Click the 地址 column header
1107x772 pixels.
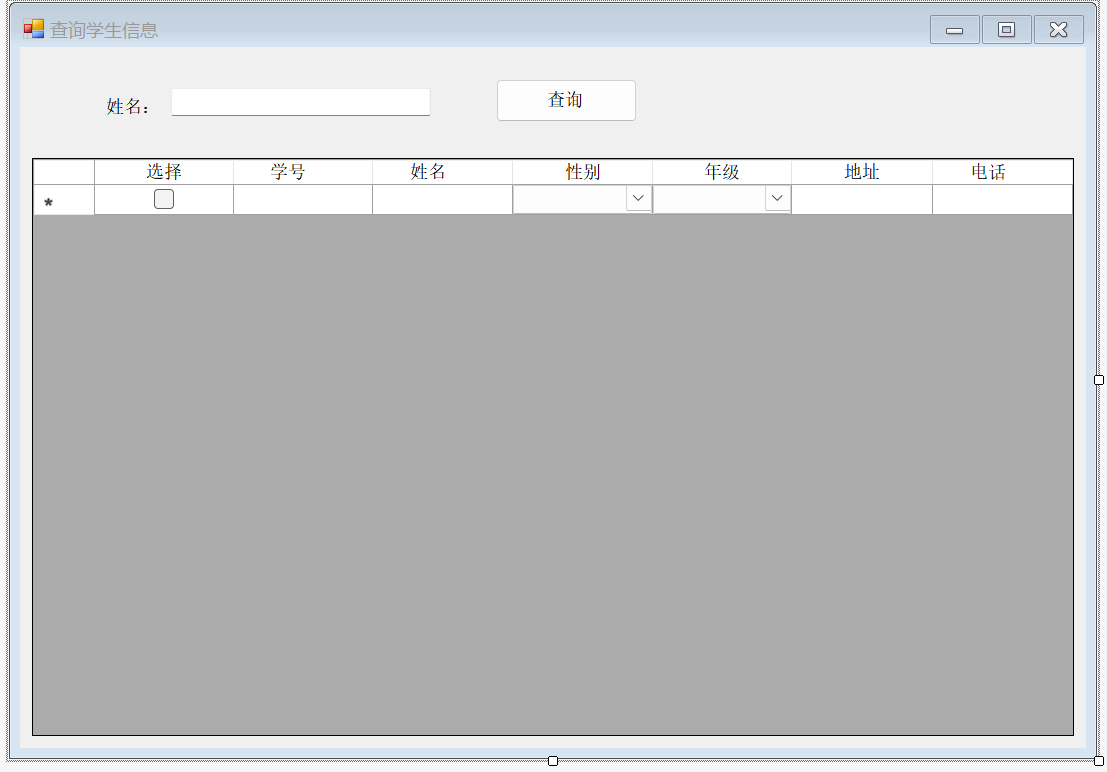coord(861,172)
